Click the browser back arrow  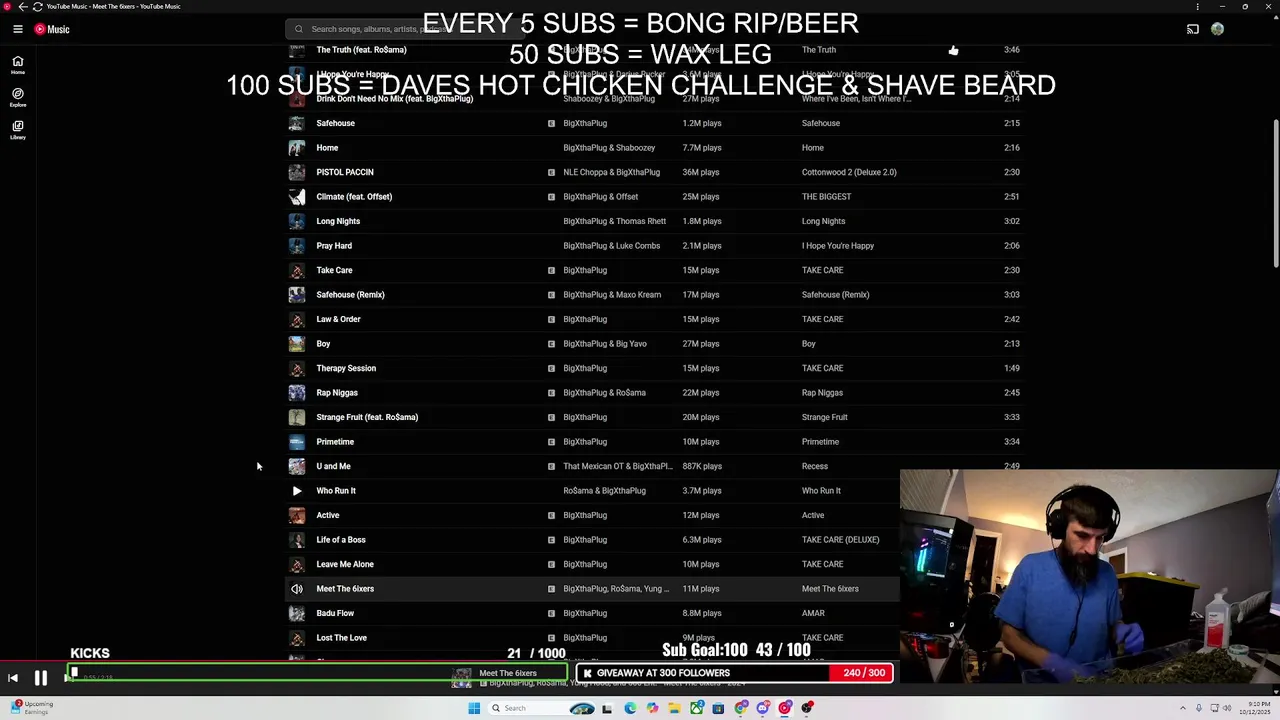tap(23, 6)
